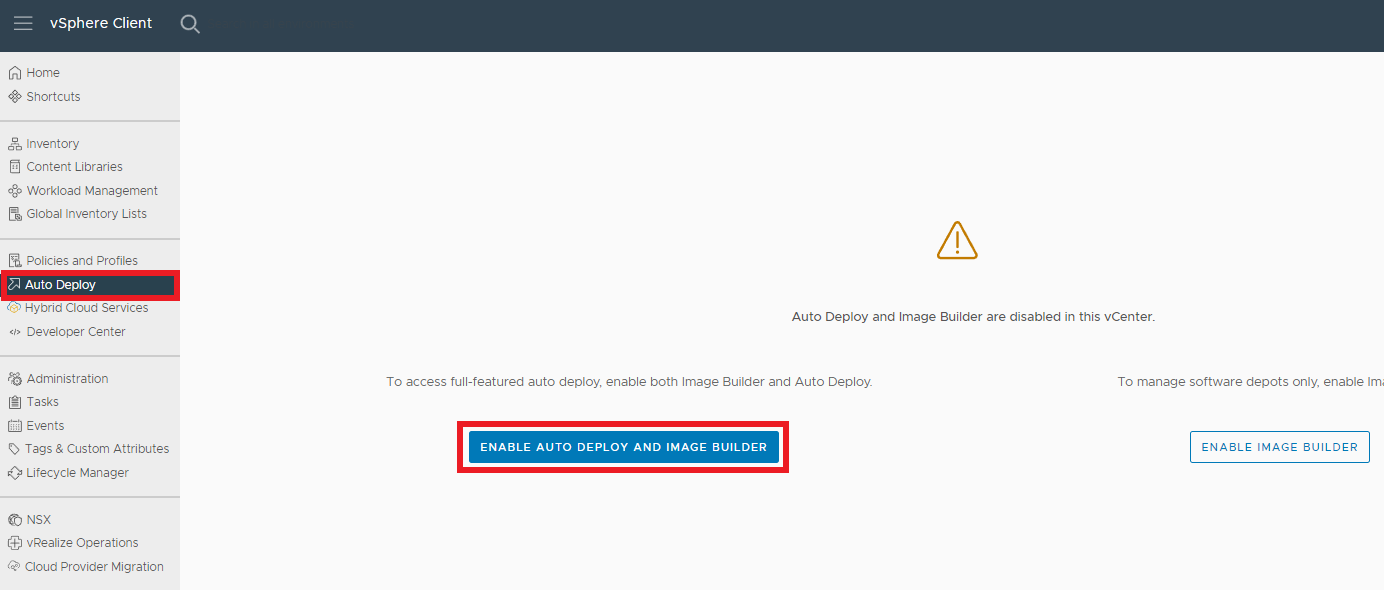Screen dimensions: 1384x590
Task: Open the Lifecycle Manager icon
Action: tap(14, 472)
